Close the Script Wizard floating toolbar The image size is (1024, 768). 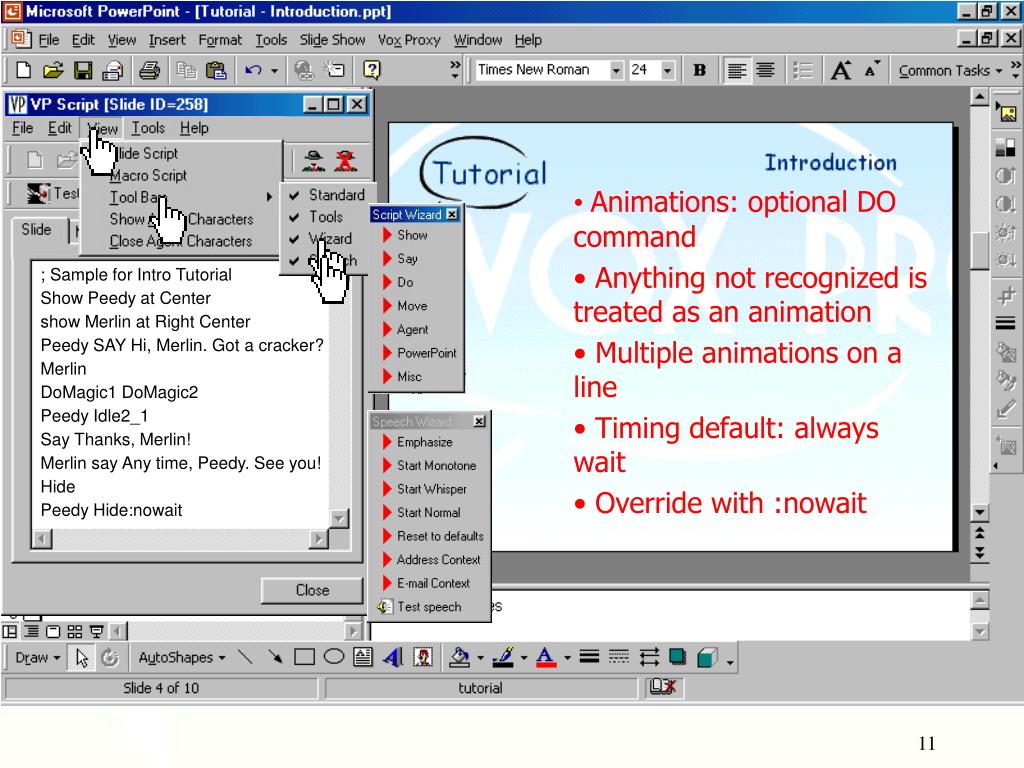point(452,214)
